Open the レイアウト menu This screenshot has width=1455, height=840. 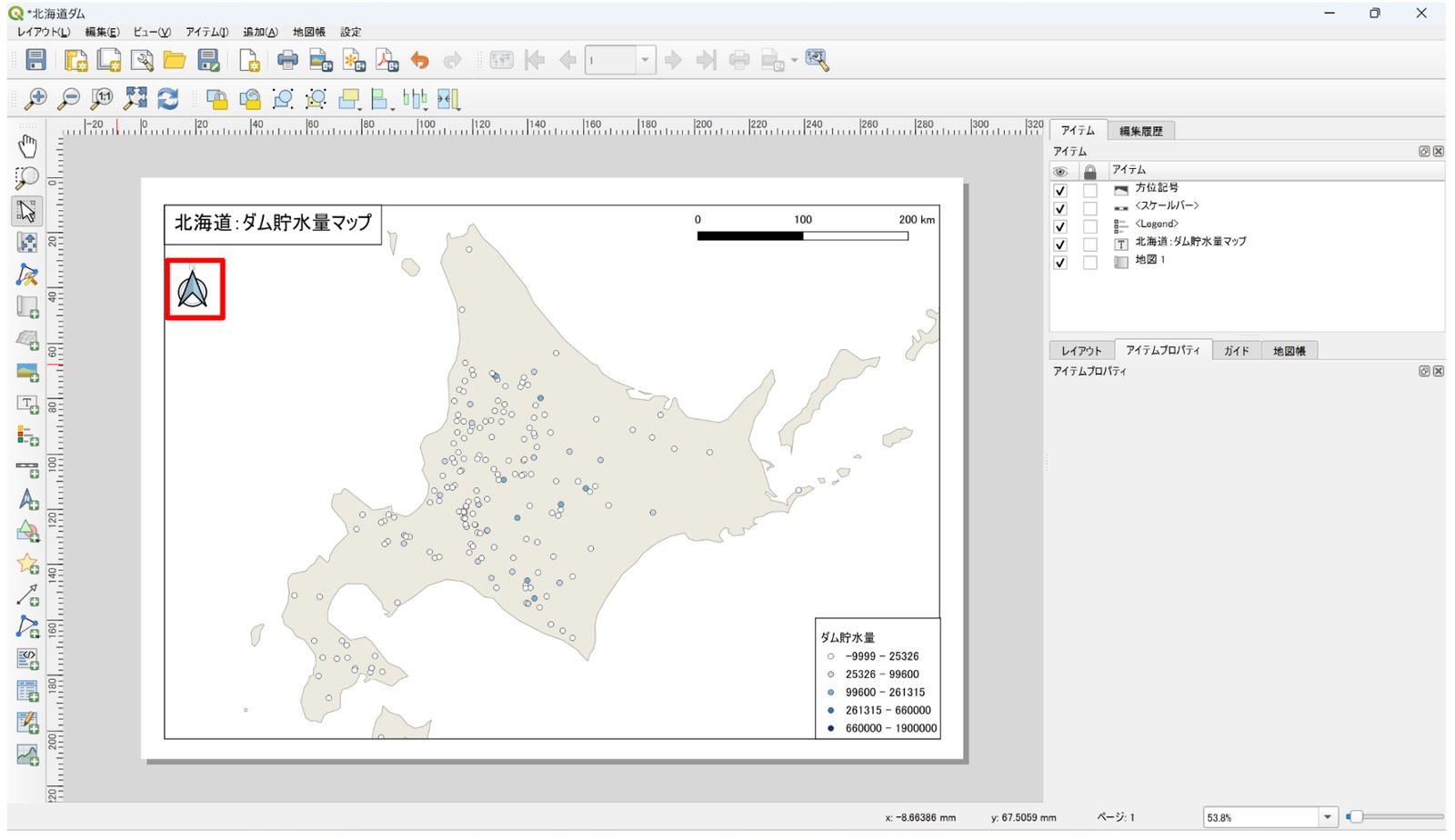(x=43, y=32)
